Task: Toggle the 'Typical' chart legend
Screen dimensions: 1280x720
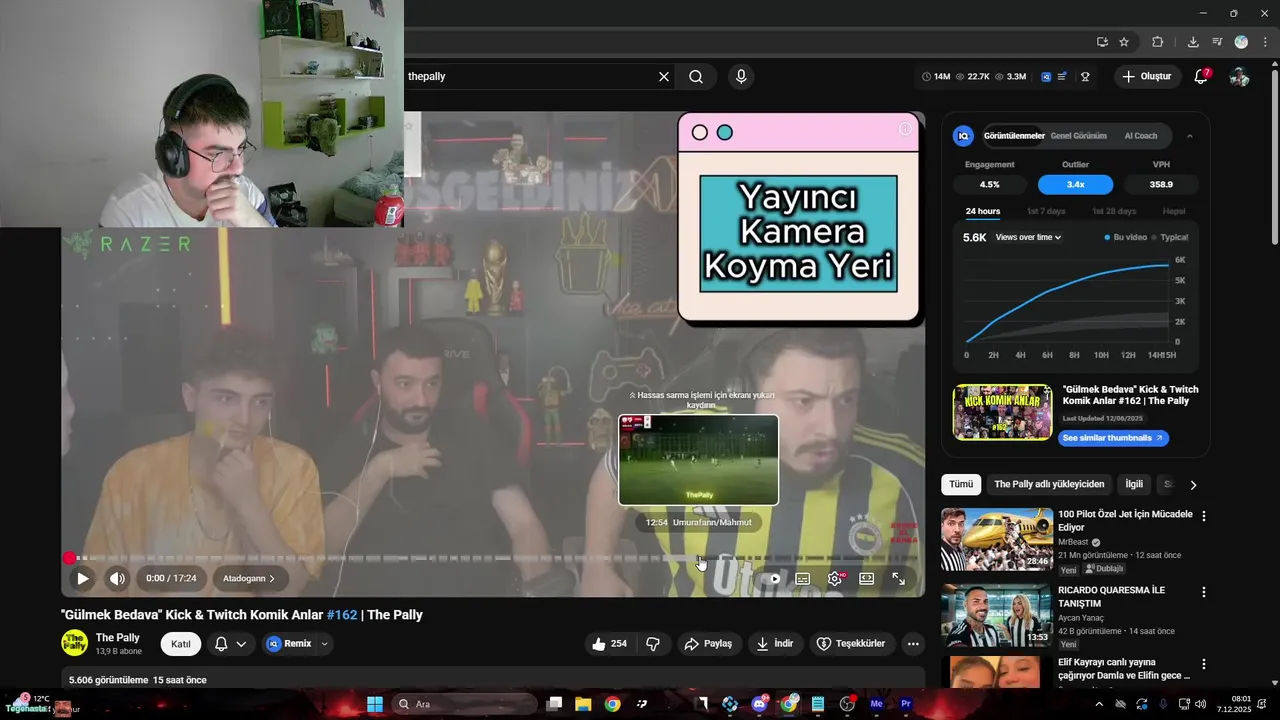Action: point(1170,237)
